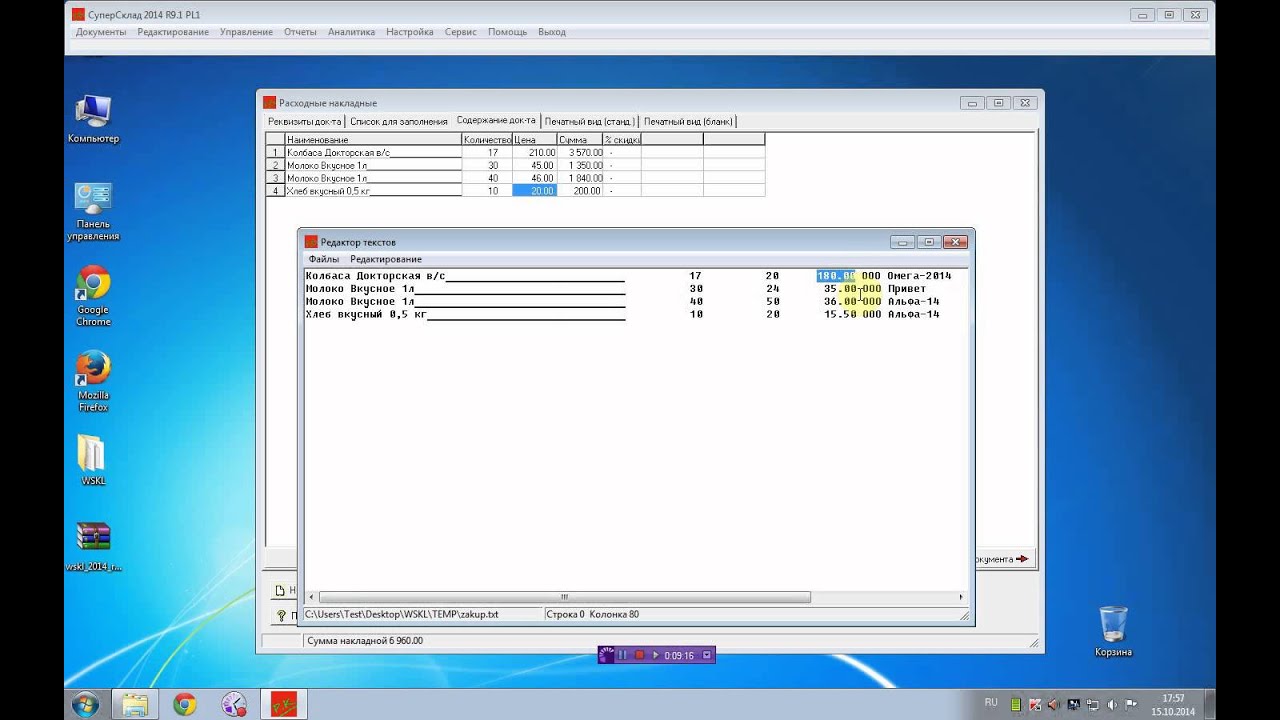Click the Windows Start button
Screen dimensions: 1280x720
tap(85, 704)
